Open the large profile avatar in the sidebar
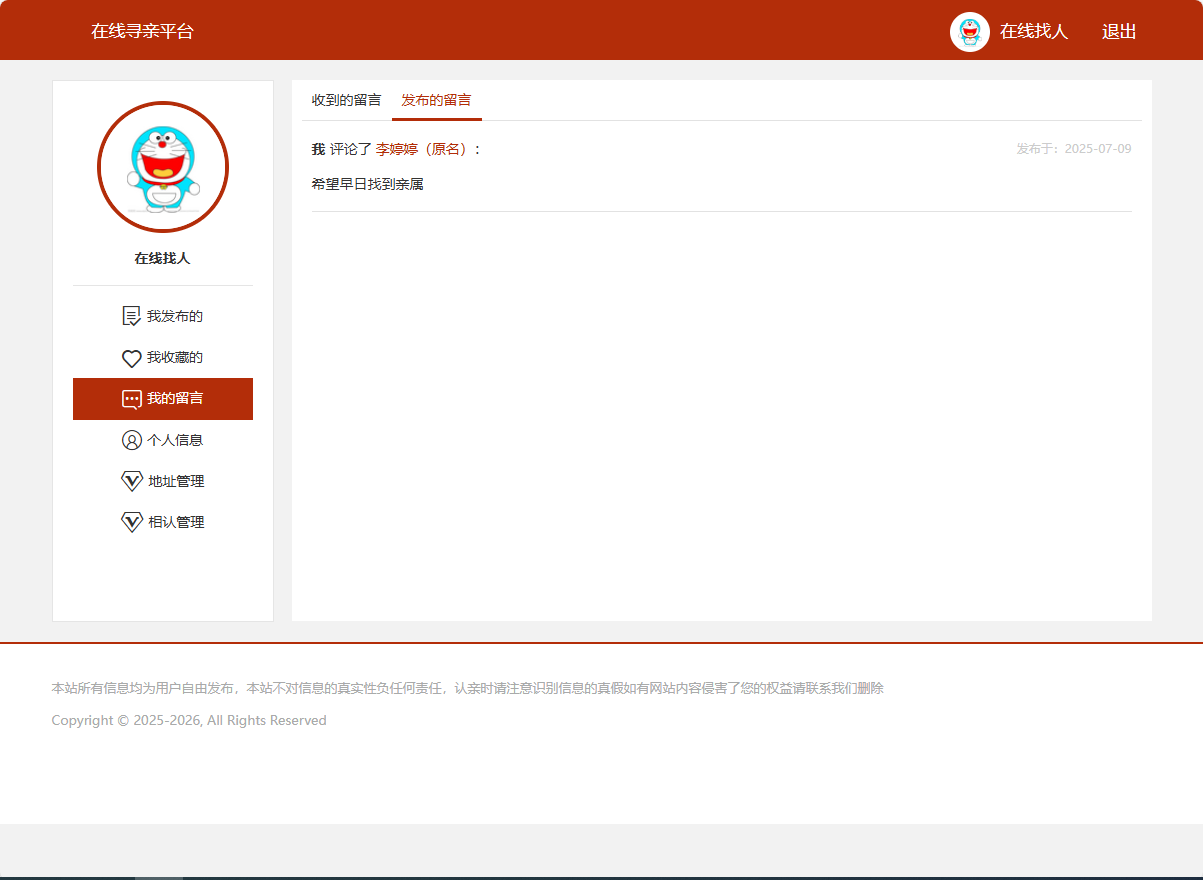1203x880 pixels. (x=162, y=167)
